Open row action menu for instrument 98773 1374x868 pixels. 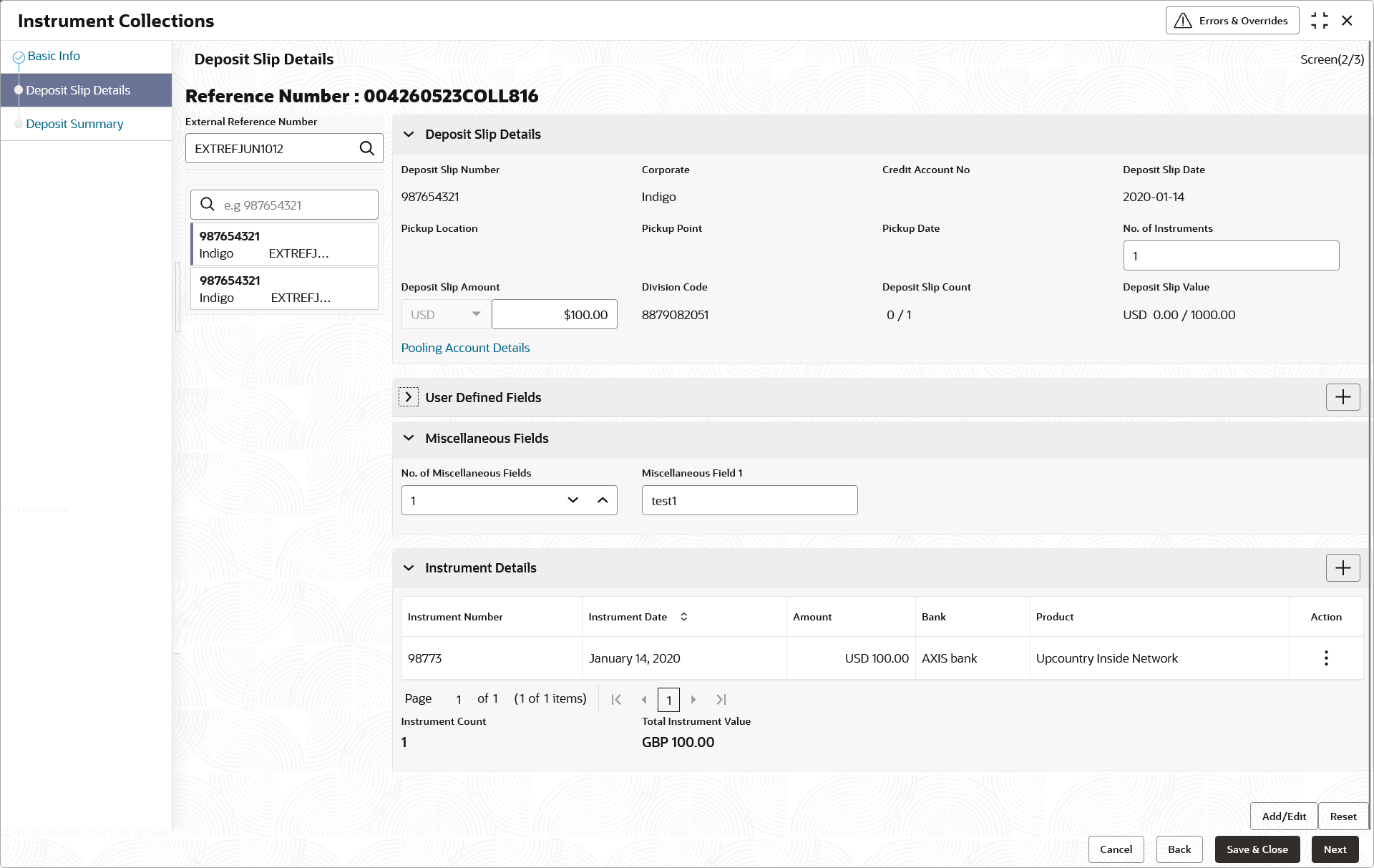pos(1325,658)
